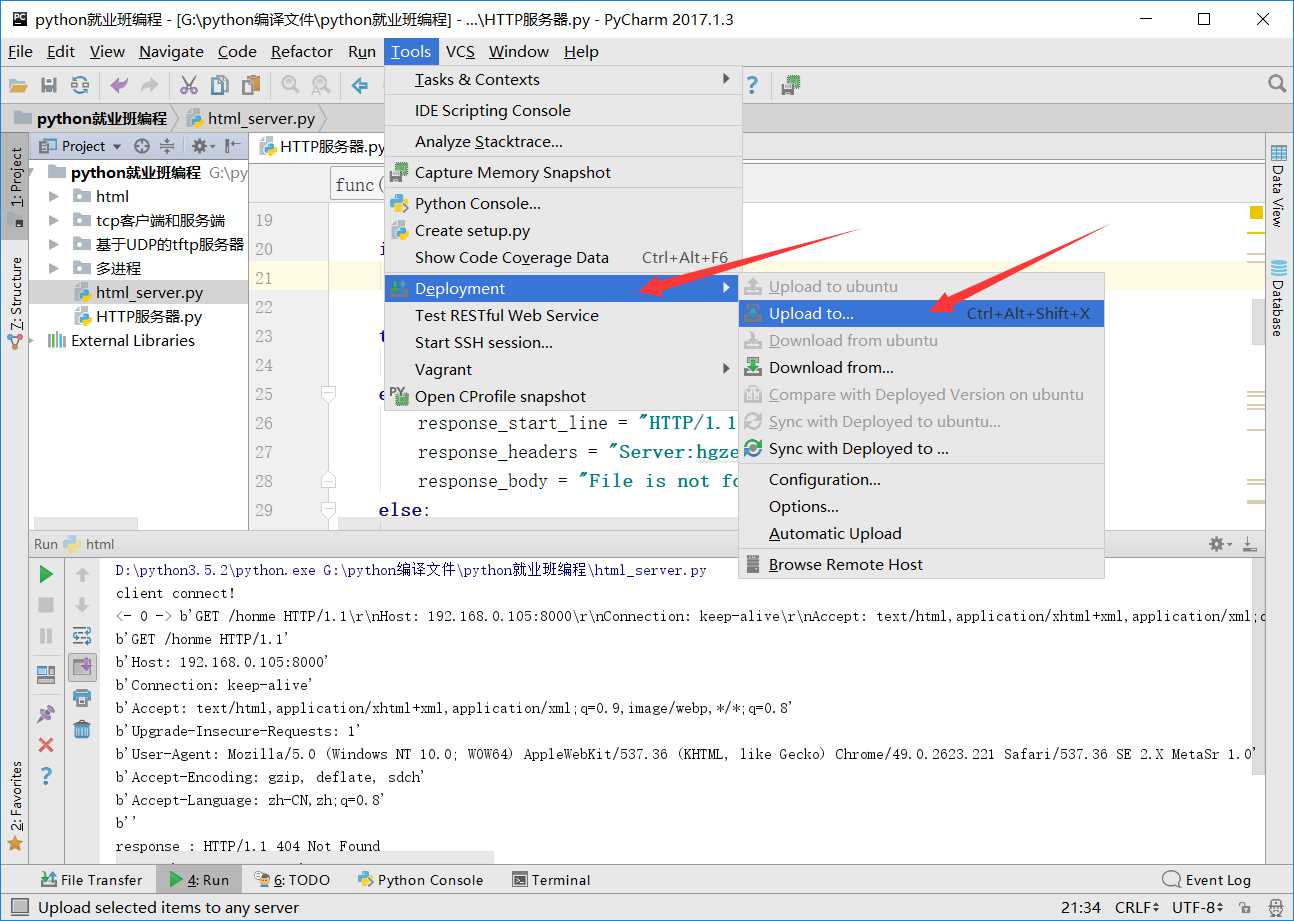Click Collapse All icon in Project panel

point(166,146)
